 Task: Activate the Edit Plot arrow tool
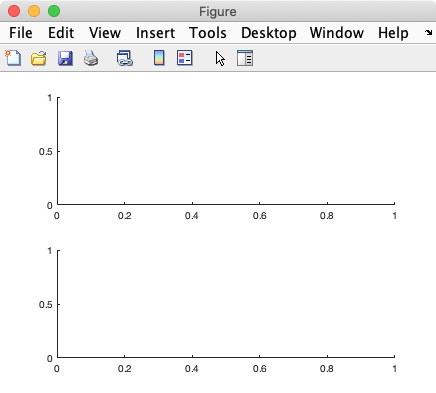220,59
